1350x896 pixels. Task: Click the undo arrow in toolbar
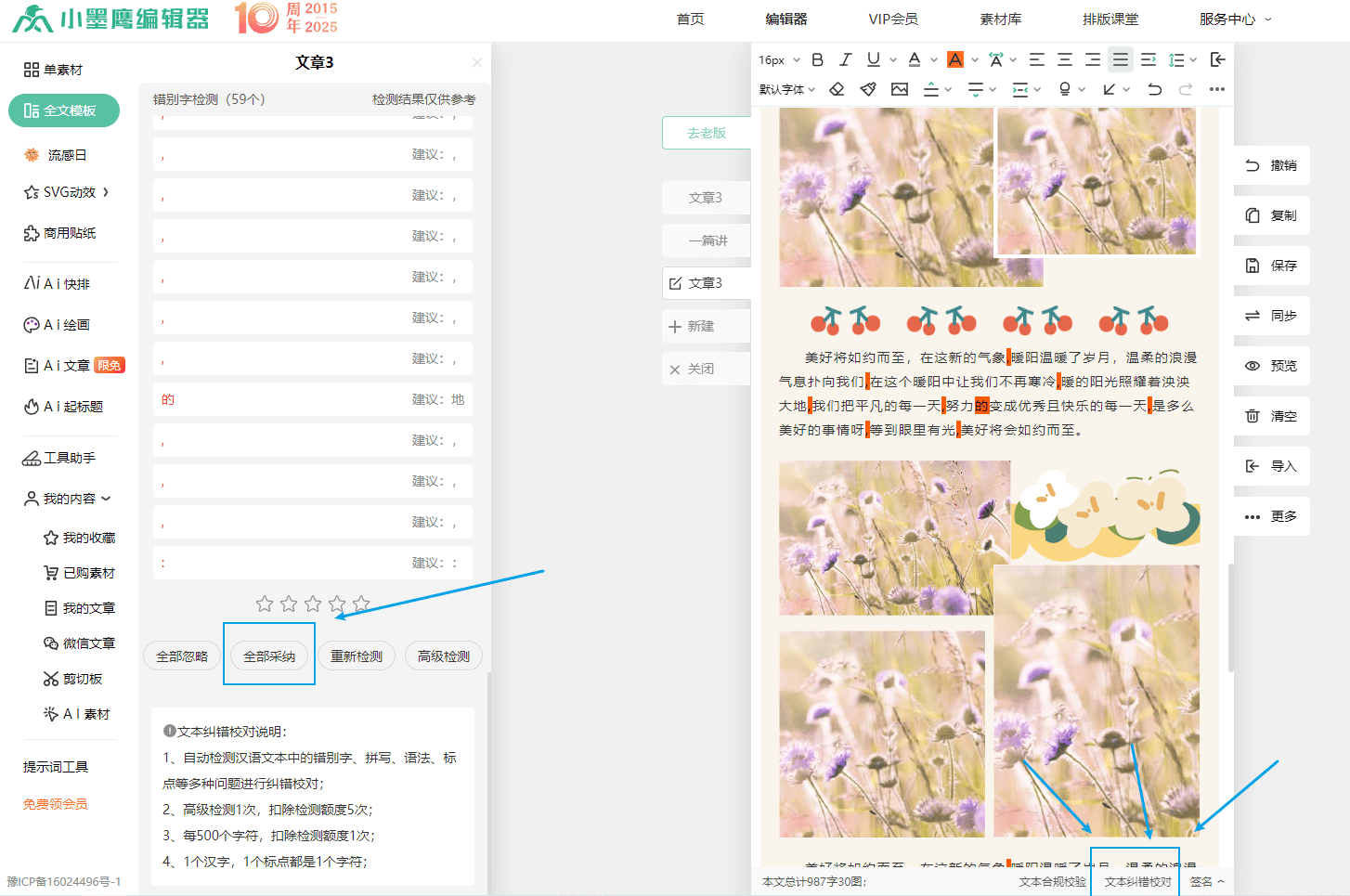click(x=1154, y=89)
